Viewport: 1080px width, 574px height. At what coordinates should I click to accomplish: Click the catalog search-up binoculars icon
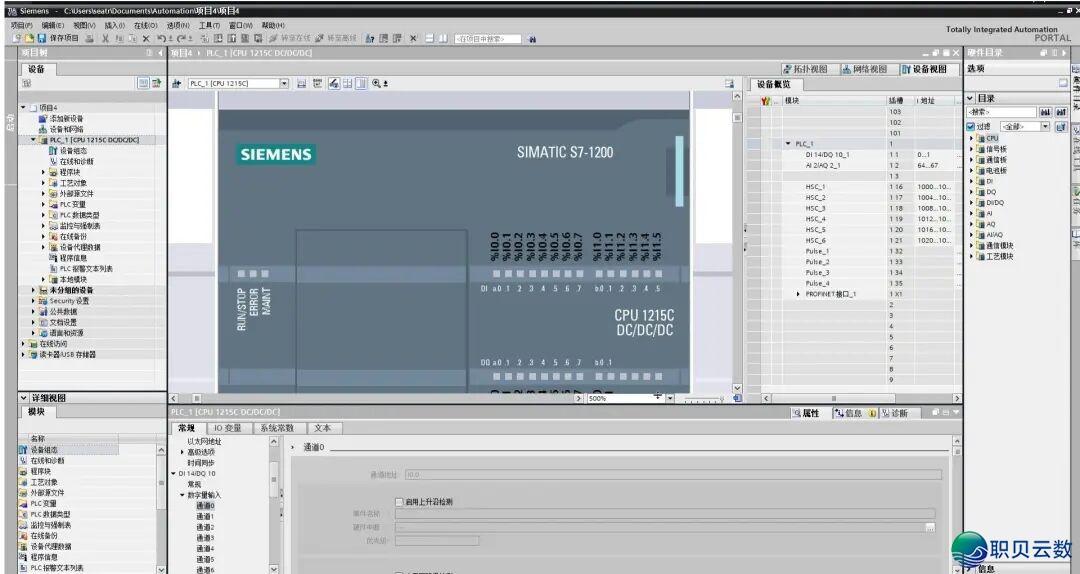[x=1061, y=112]
